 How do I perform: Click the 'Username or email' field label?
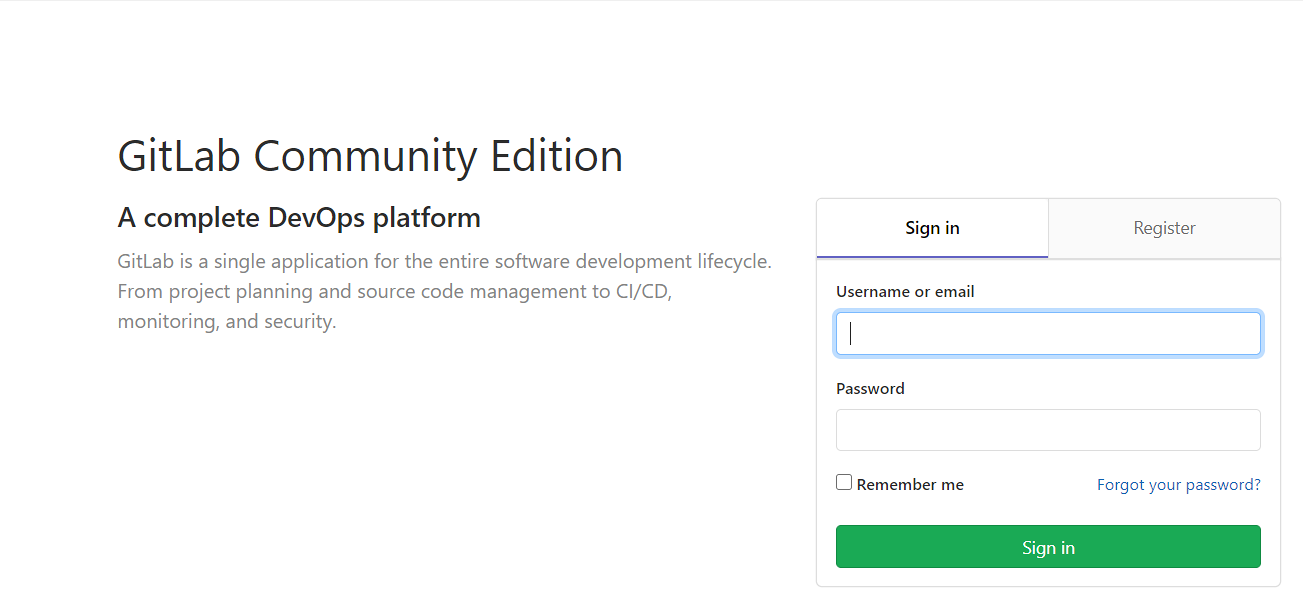point(905,292)
